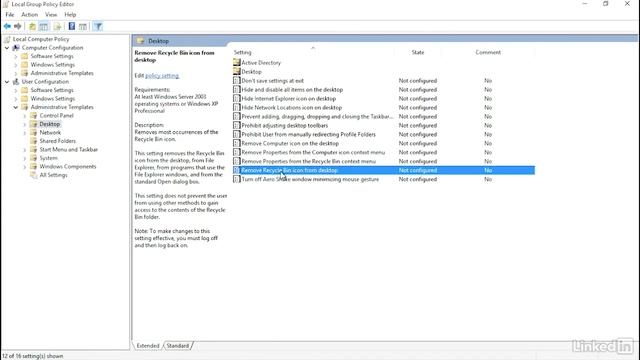Click the Desktop header folder icon
The image size is (640, 360).
[x=141, y=41]
